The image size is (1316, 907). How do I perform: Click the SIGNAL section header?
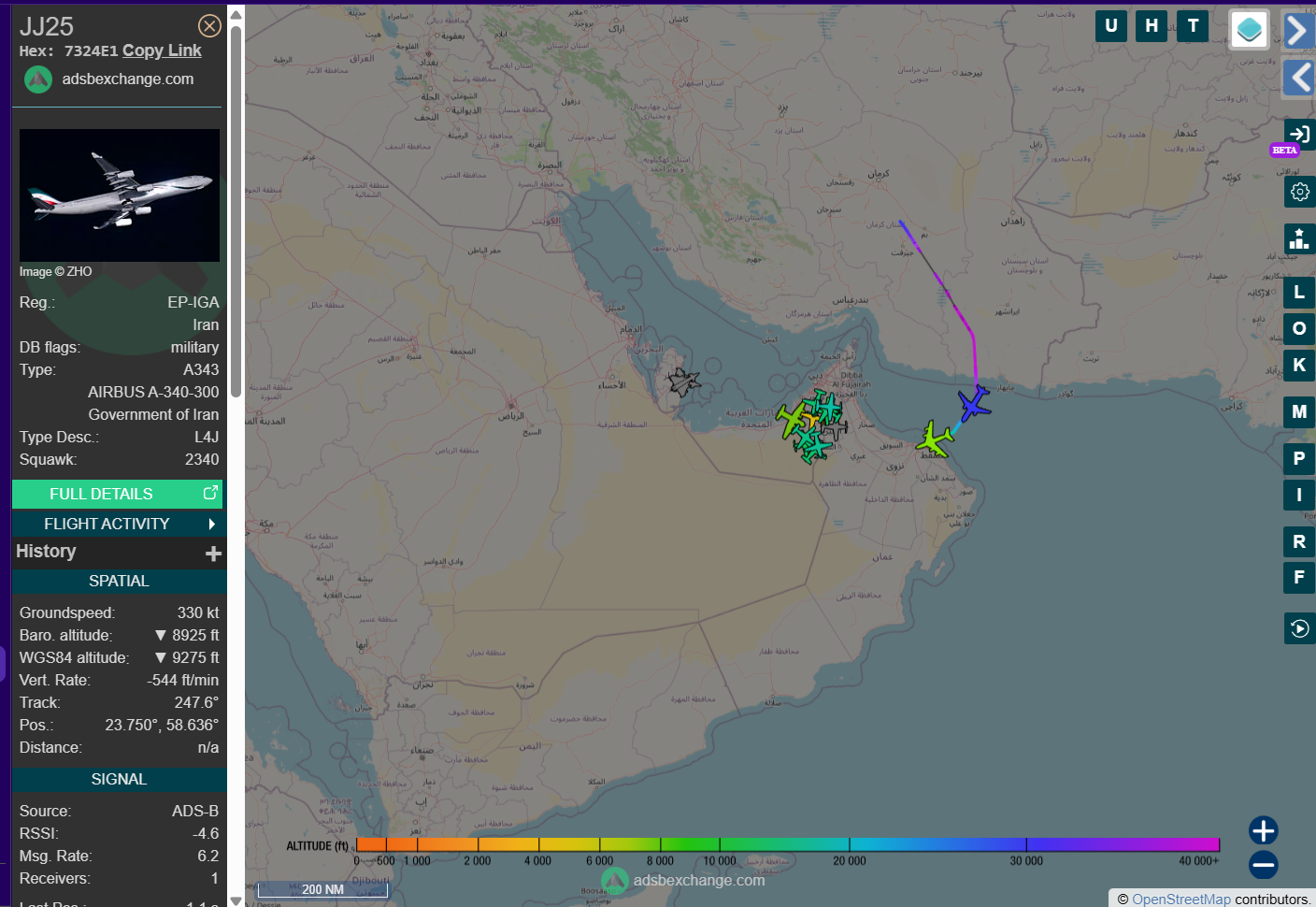119,779
